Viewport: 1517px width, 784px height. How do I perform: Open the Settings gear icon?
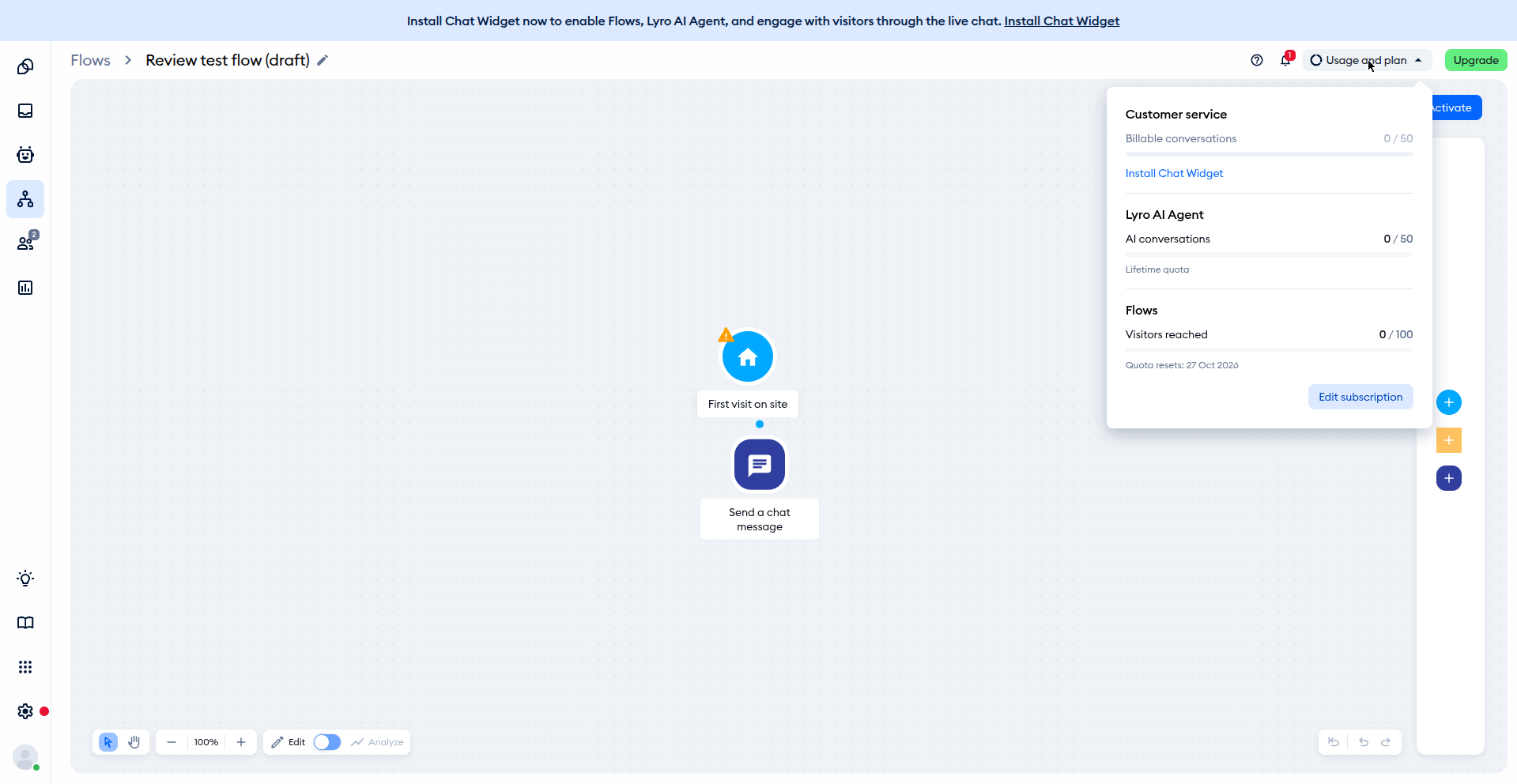[x=25, y=711]
